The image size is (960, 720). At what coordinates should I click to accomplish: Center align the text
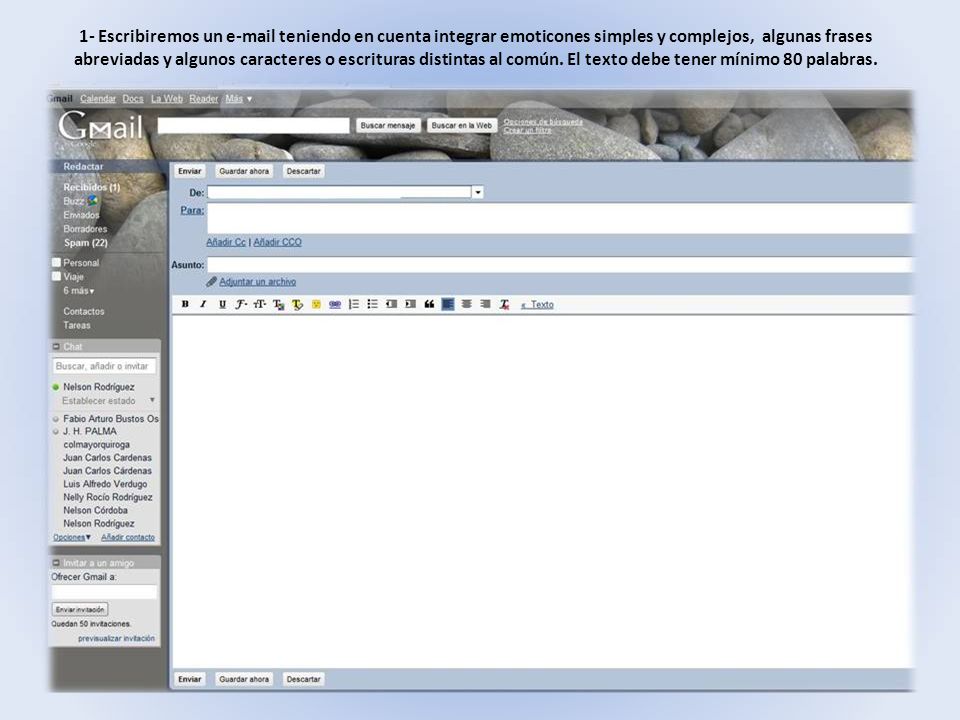(x=467, y=304)
